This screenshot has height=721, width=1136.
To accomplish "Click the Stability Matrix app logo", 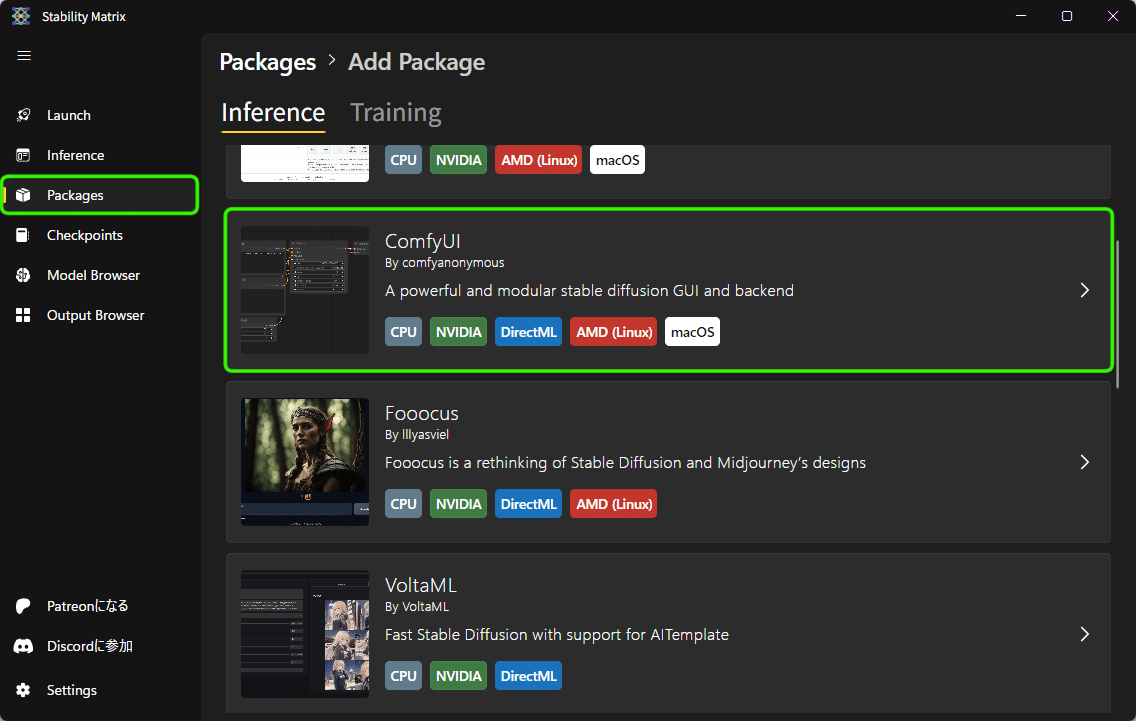I will pos(21,16).
